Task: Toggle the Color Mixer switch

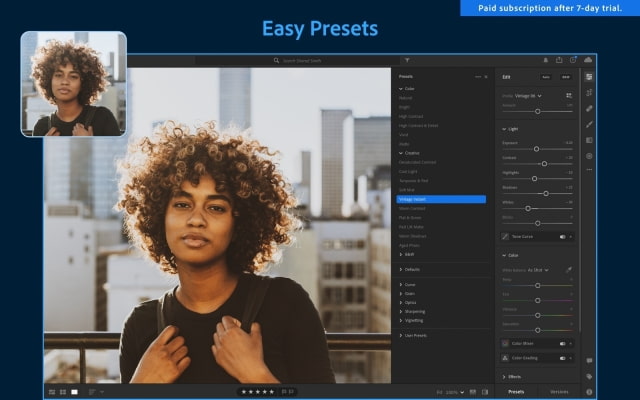Action: [564, 343]
